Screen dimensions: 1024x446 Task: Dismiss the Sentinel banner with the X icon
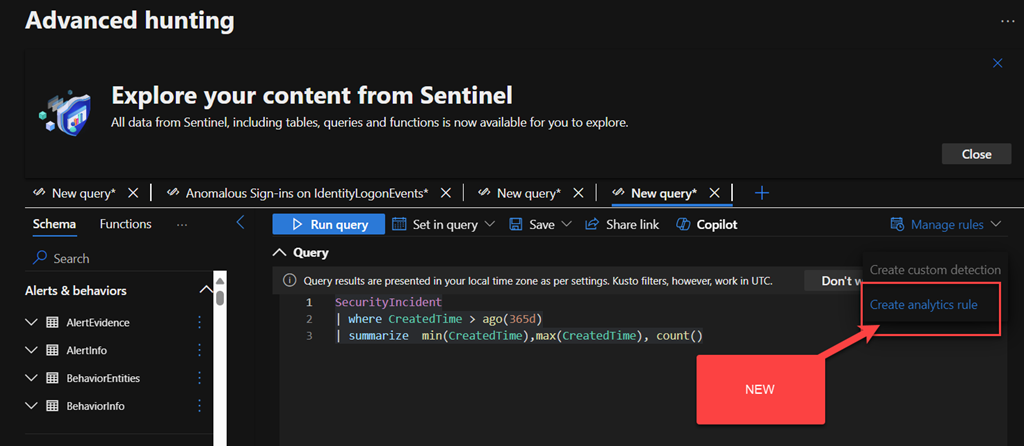coord(997,63)
